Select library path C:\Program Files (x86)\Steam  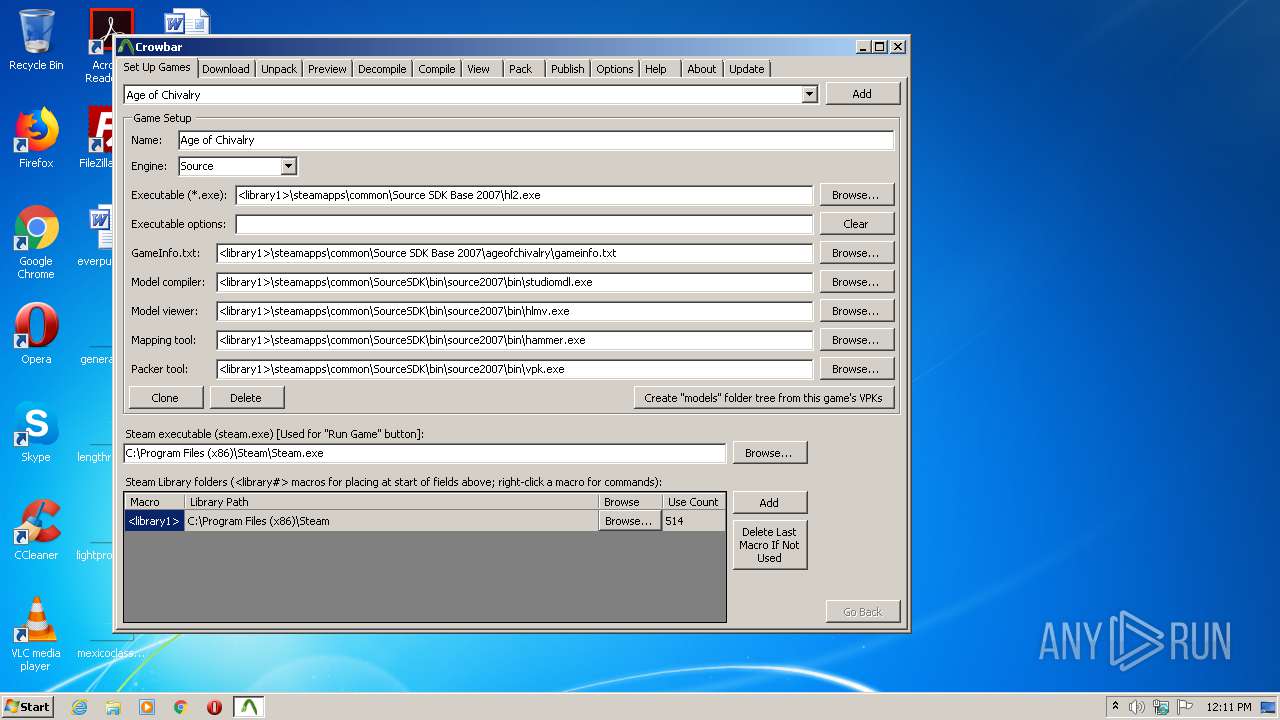click(391, 521)
